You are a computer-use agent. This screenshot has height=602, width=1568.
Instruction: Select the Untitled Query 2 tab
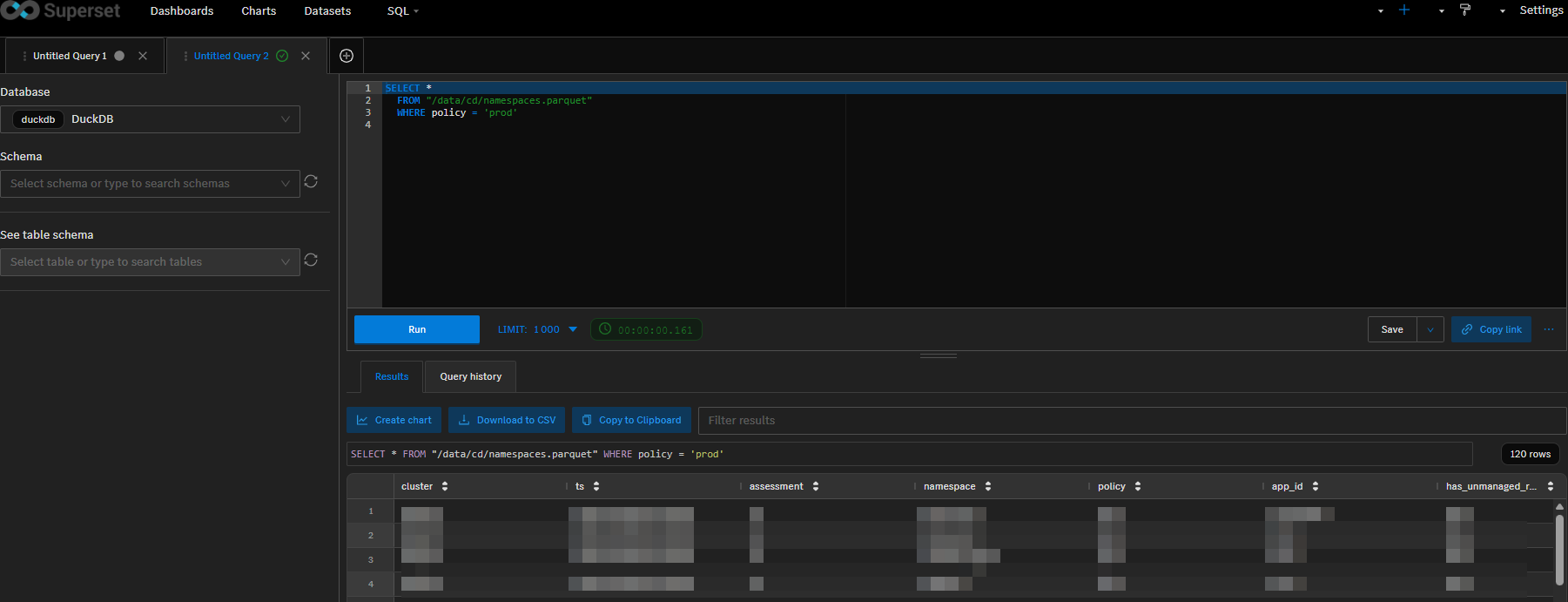(x=231, y=56)
